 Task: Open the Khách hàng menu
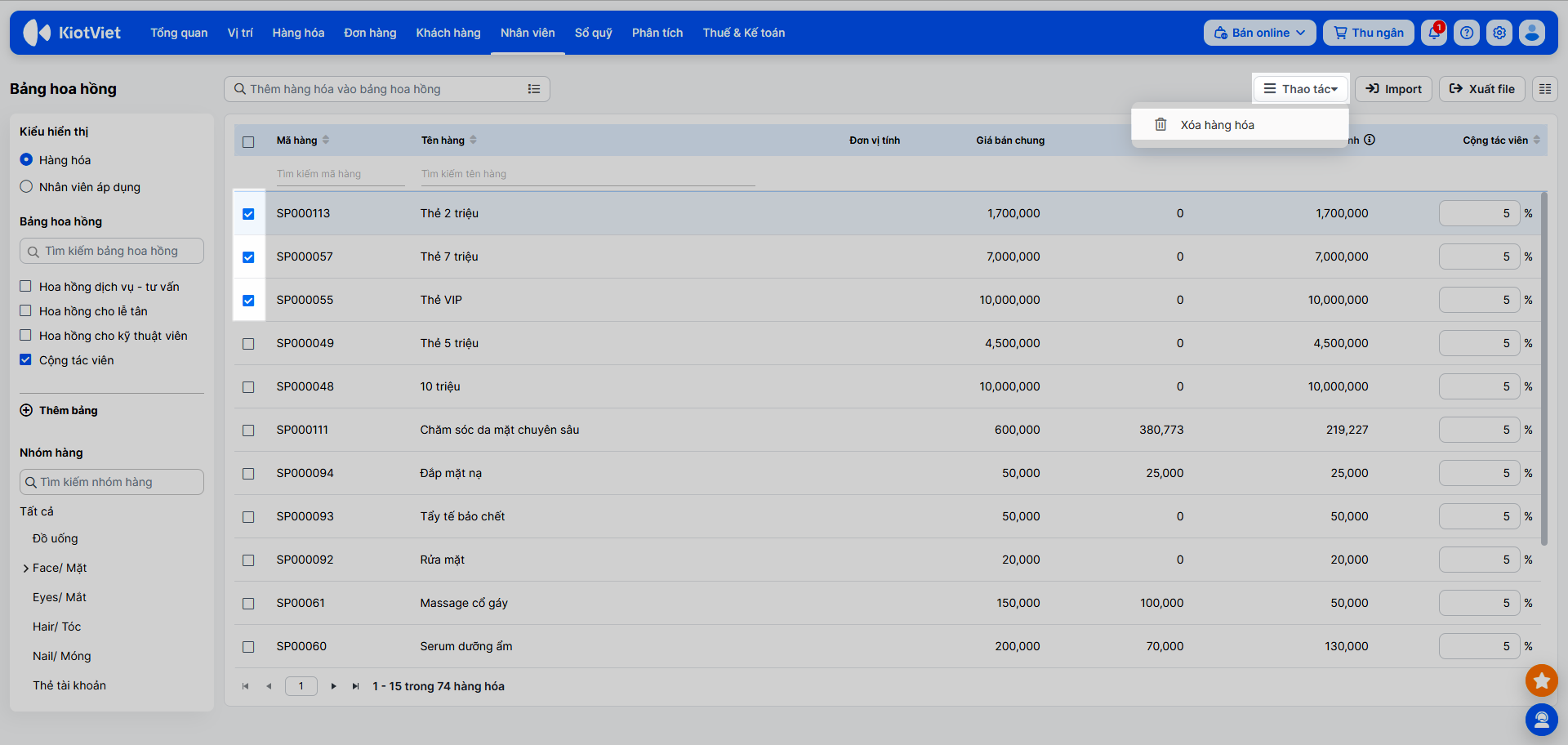[448, 33]
